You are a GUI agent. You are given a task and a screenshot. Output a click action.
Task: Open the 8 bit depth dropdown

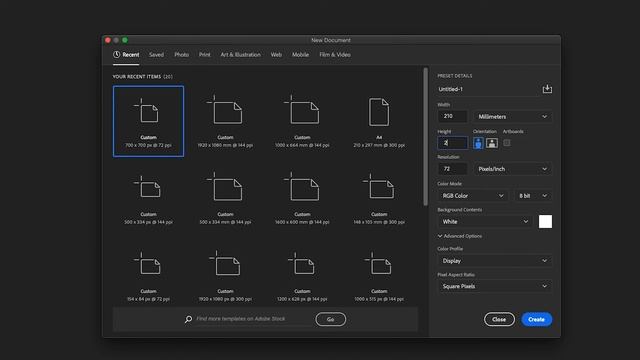point(533,196)
